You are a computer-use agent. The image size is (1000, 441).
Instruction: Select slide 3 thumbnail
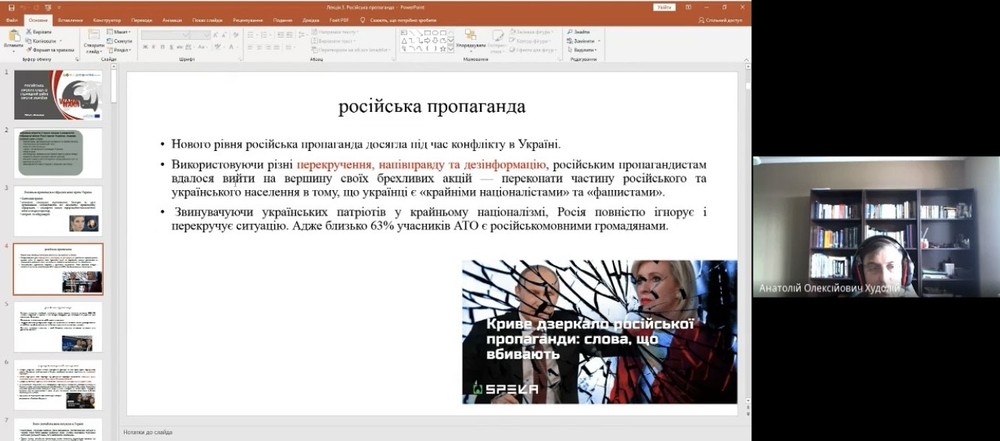pos(58,211)
